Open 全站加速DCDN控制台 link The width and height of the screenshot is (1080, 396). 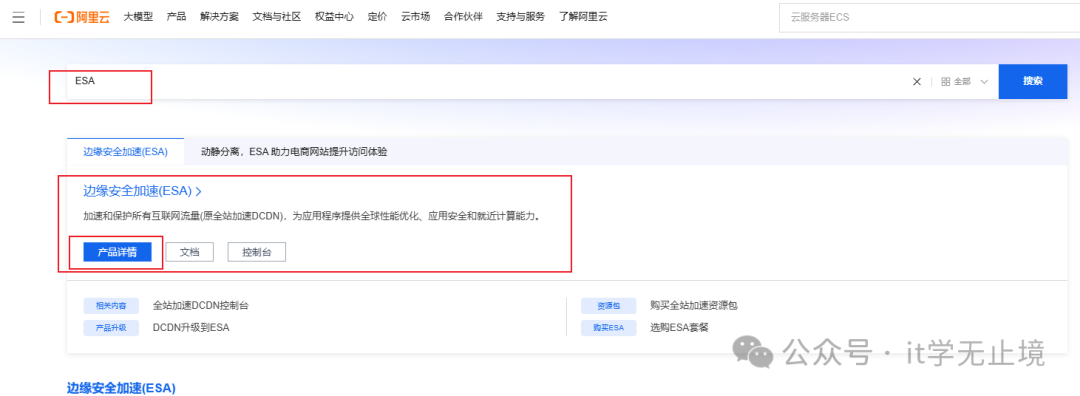[200, 305]
